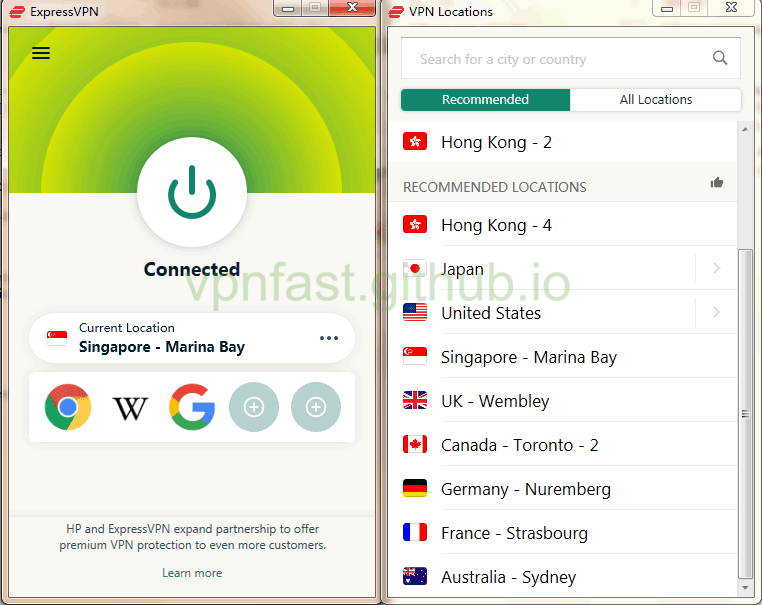Click the Canada flag icon
The image size is (762, 605).
pos(415,444)
